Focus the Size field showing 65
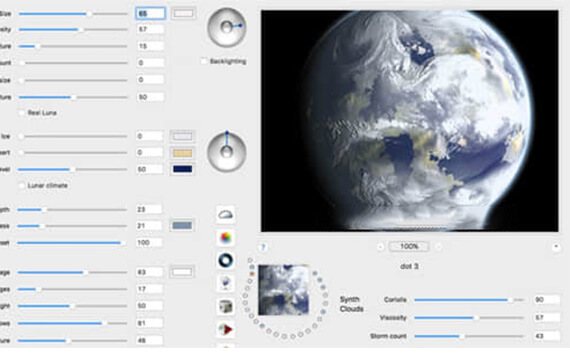 coord(150,13)
